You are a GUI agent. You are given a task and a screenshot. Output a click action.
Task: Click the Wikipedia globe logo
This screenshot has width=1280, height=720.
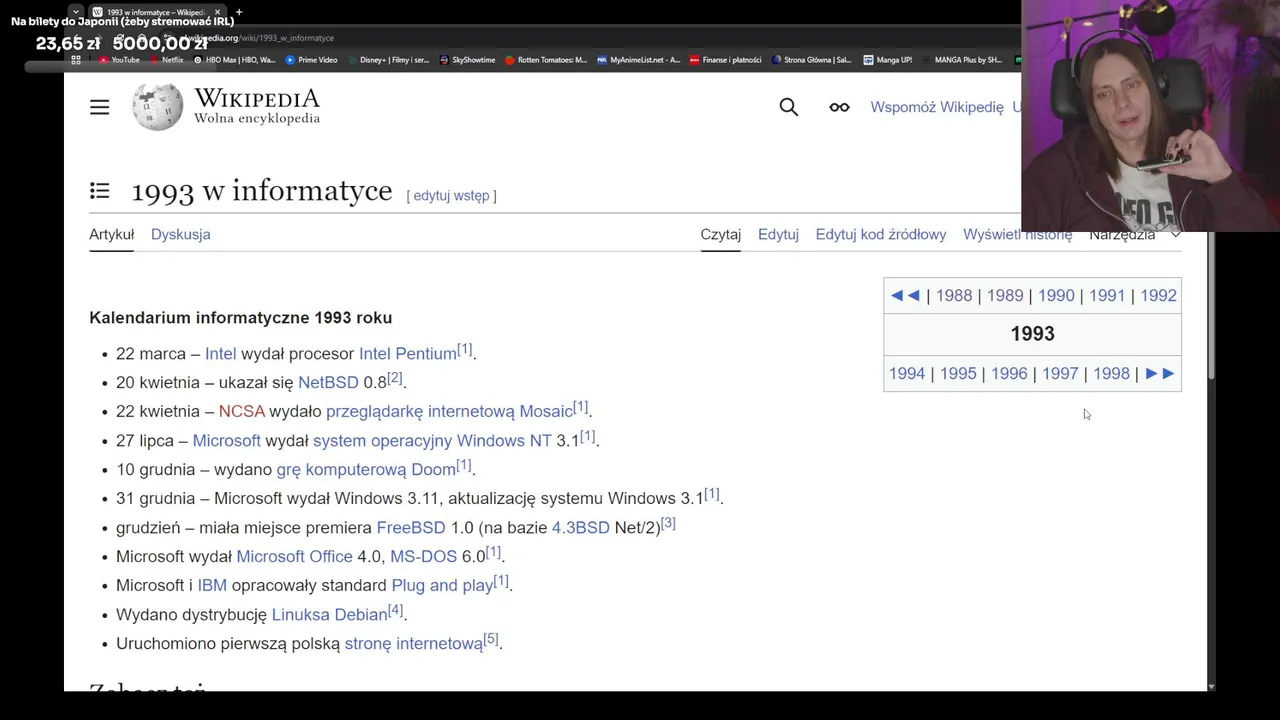(157, 107)
